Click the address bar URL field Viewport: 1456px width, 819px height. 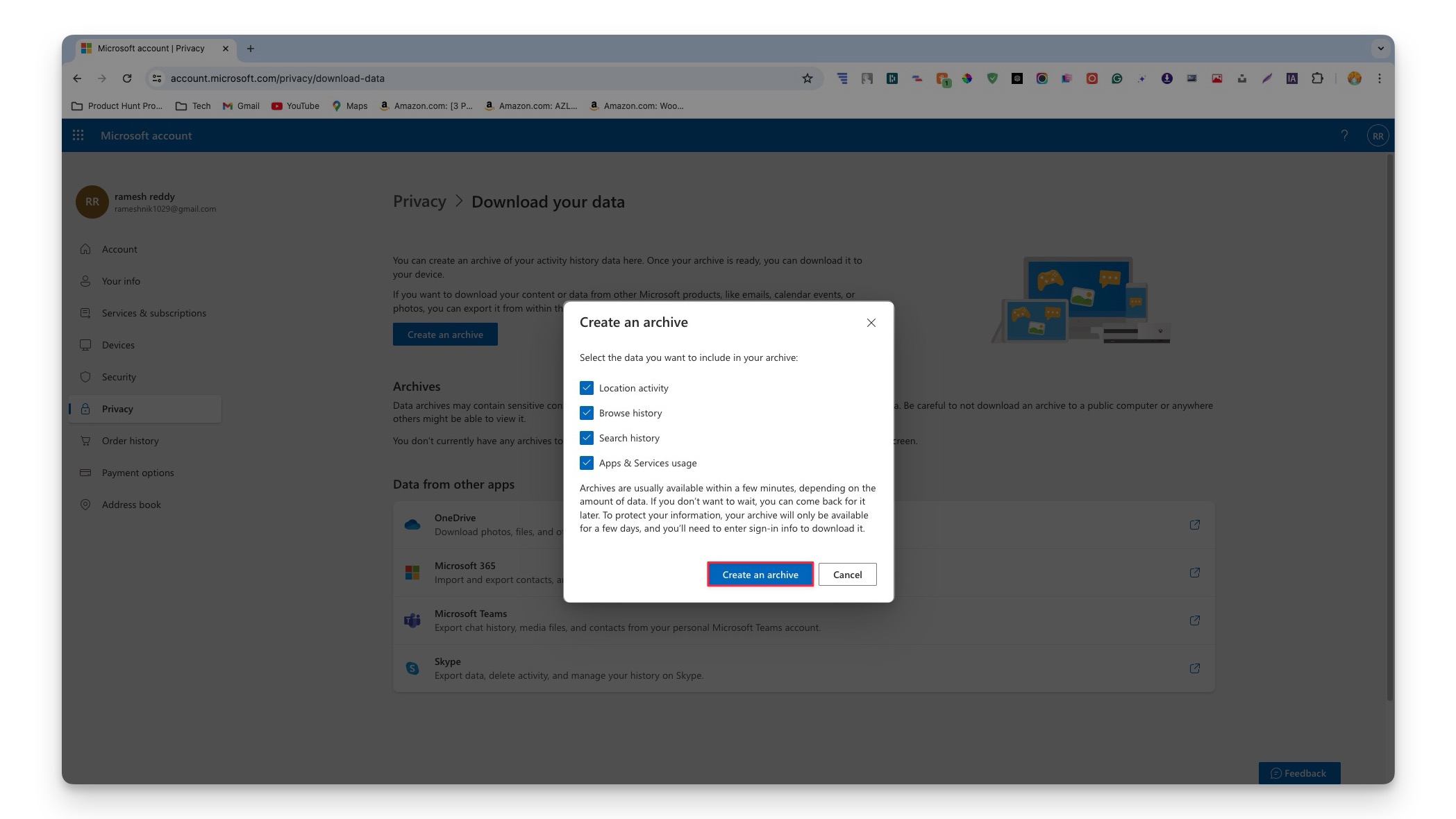pyautogui.click(x=485, y=78)
